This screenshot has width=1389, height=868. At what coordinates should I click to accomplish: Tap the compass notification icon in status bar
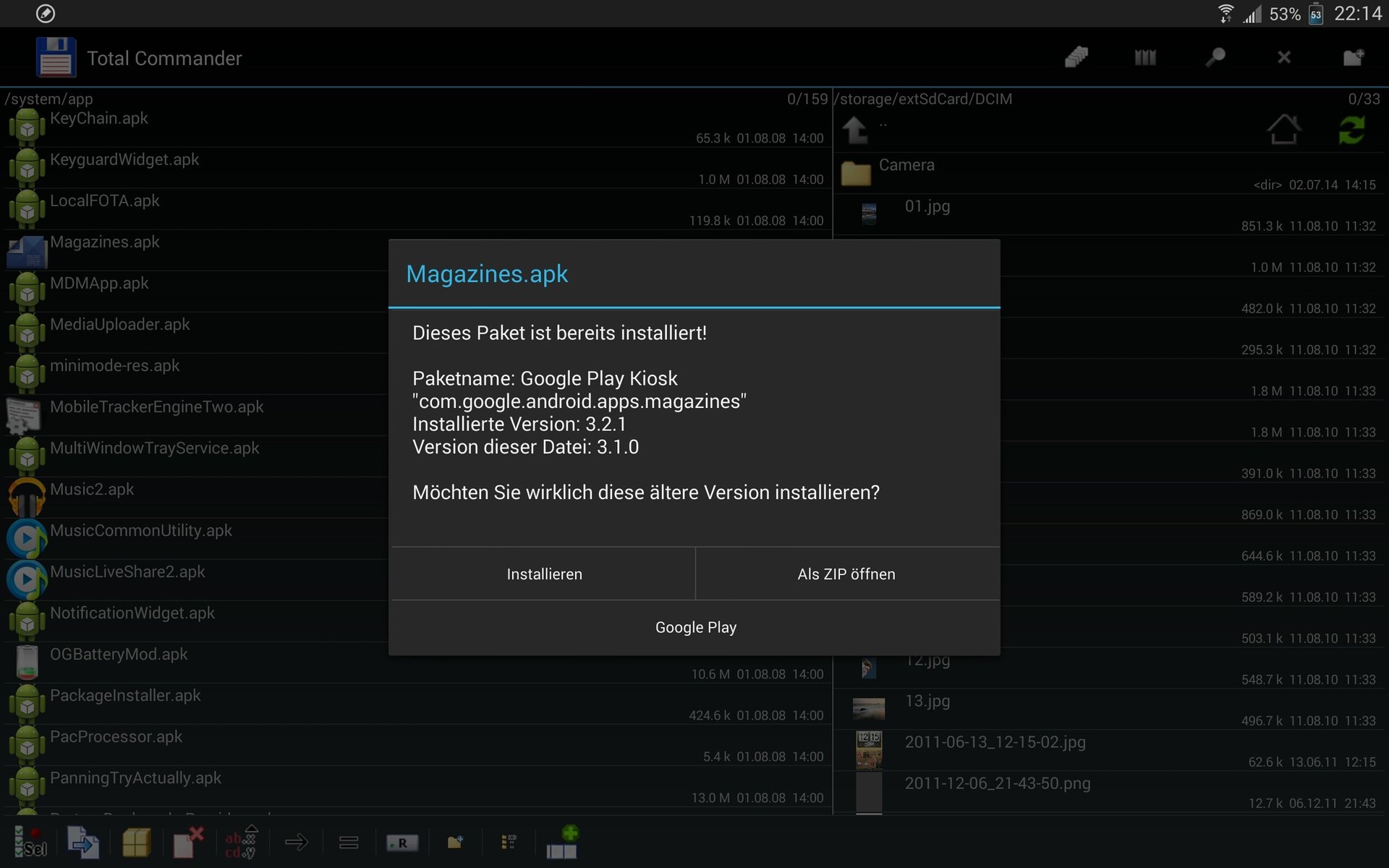[x=45, y=14]
